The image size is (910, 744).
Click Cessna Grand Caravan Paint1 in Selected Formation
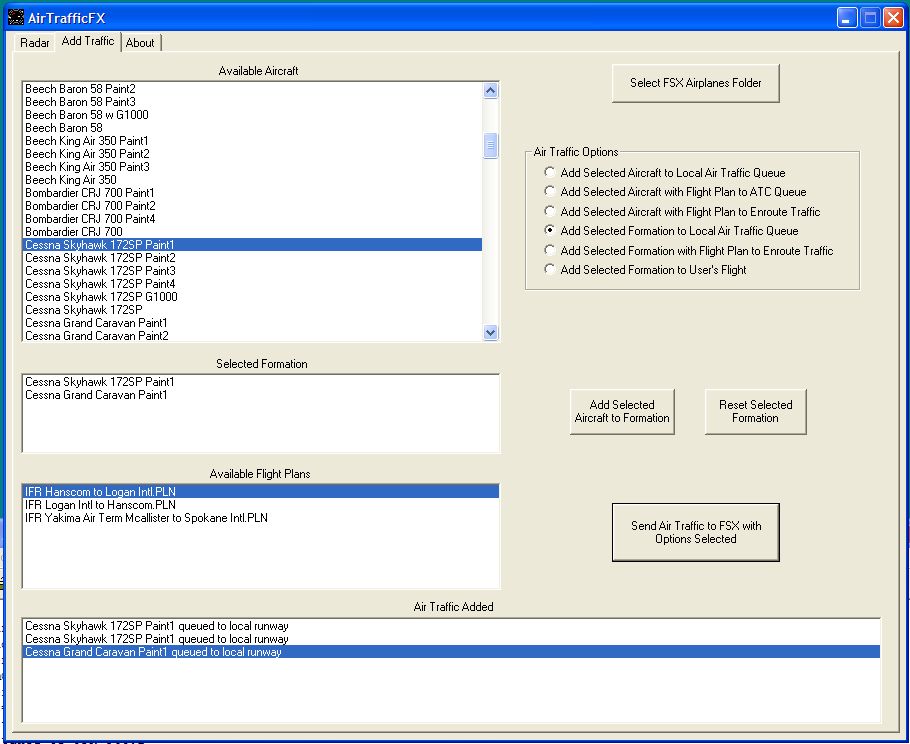261,395
